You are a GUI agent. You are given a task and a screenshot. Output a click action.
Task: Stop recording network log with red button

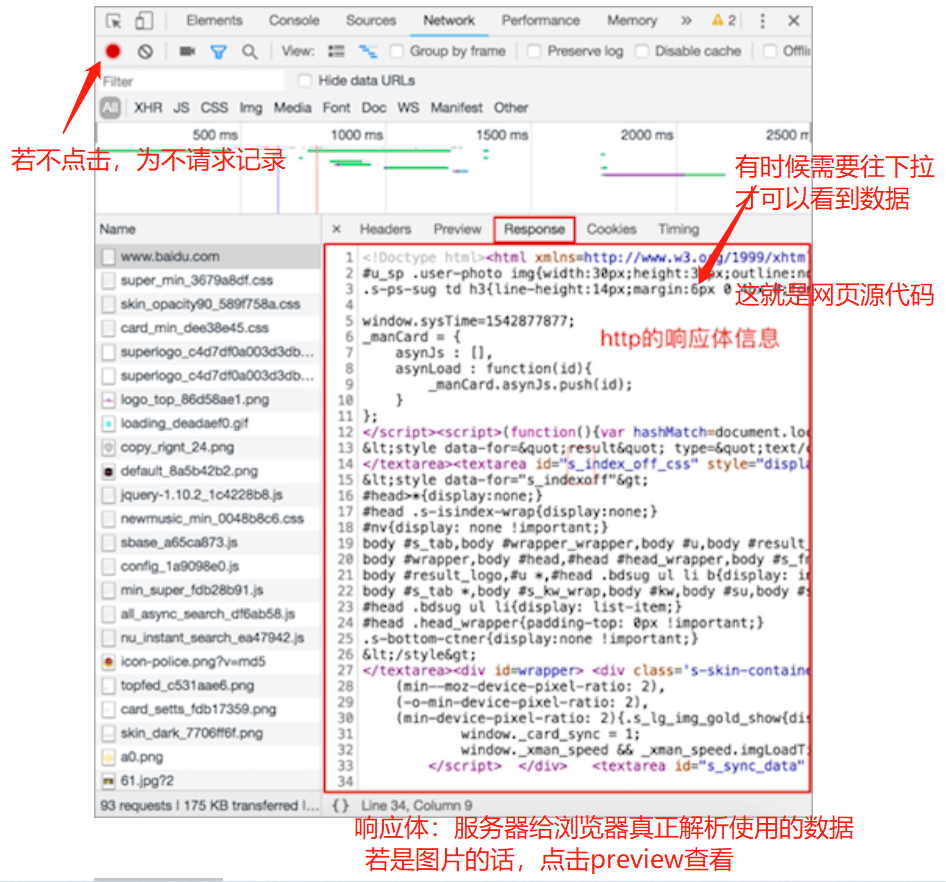pos(113,51)
